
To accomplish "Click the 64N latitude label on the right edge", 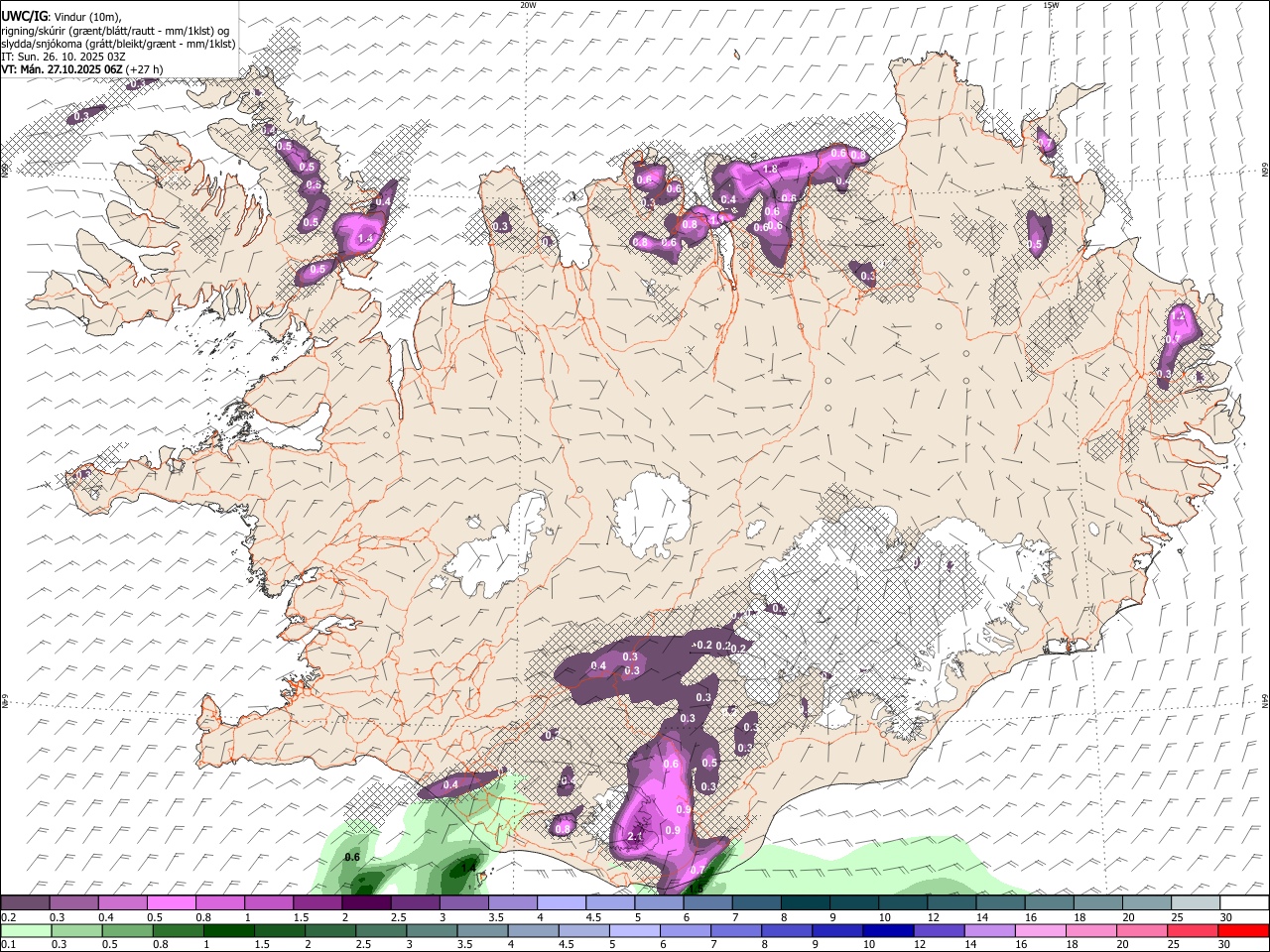I will click(1265, 699).
